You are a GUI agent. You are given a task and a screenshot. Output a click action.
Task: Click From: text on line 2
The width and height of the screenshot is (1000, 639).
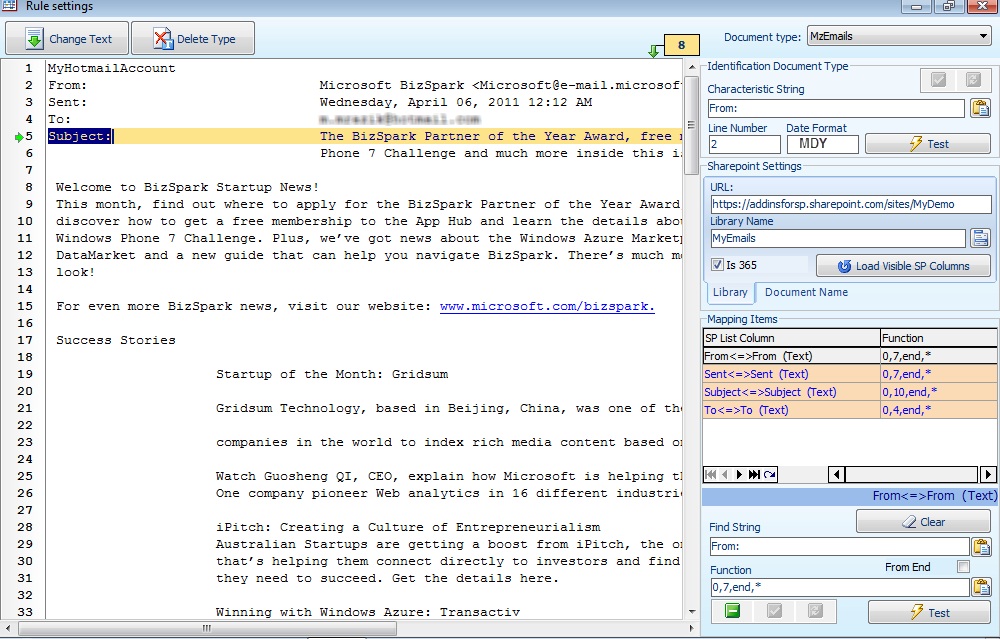(x=68, y=85)
